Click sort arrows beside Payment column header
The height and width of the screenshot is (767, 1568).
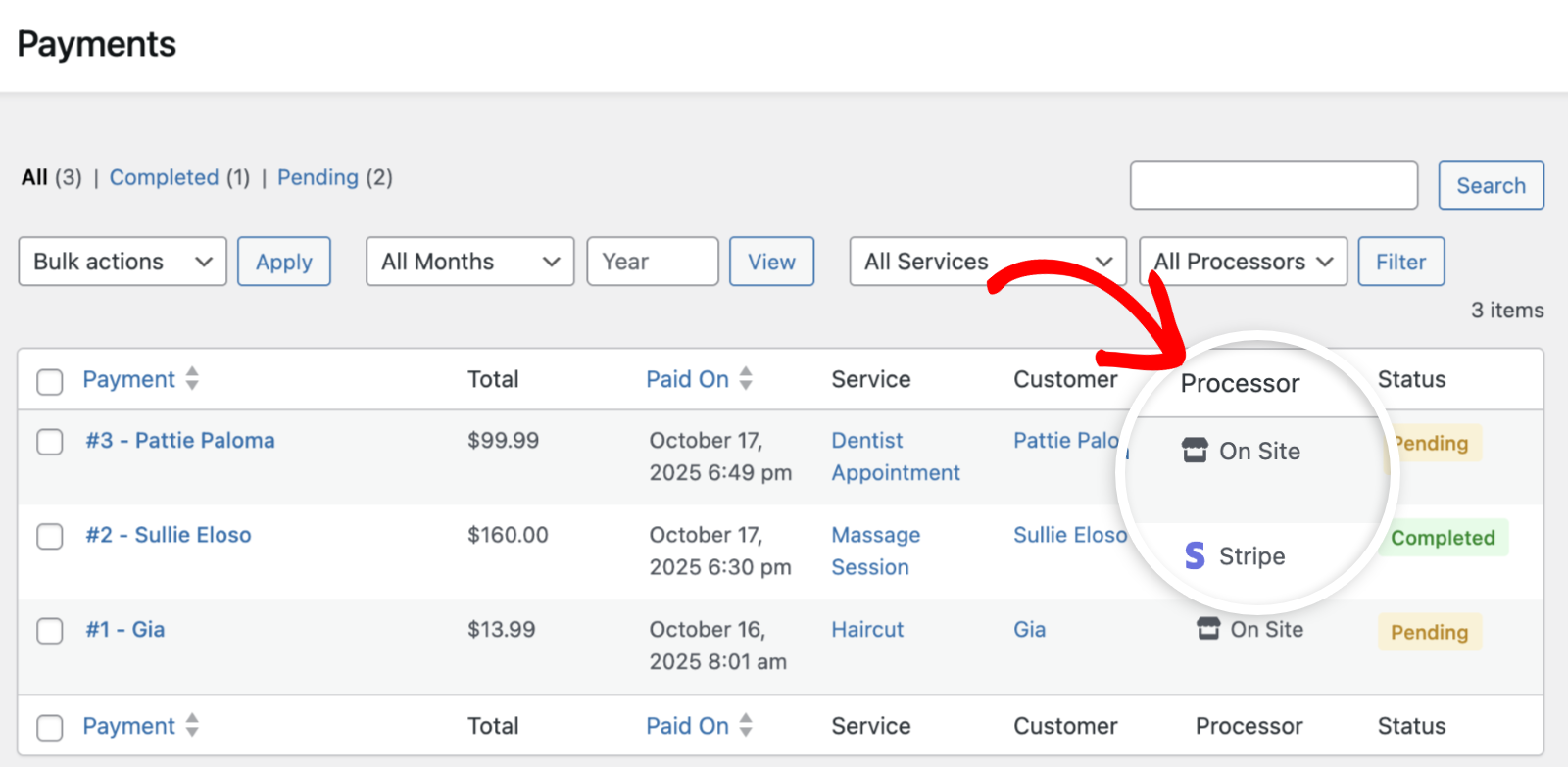pos(192,379)
